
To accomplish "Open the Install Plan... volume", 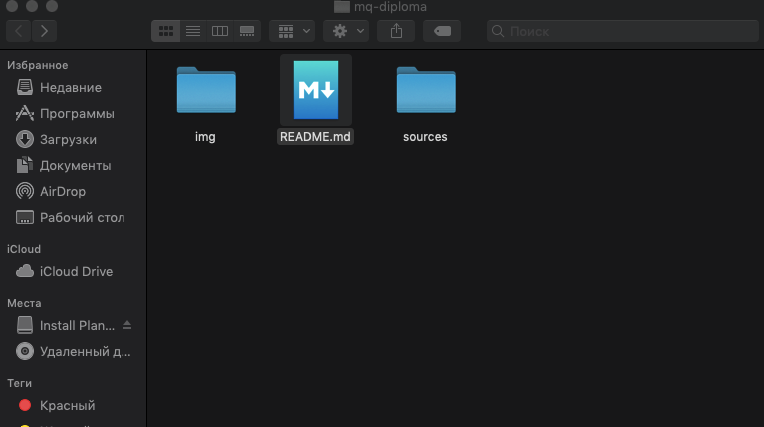I will (66, 326).
